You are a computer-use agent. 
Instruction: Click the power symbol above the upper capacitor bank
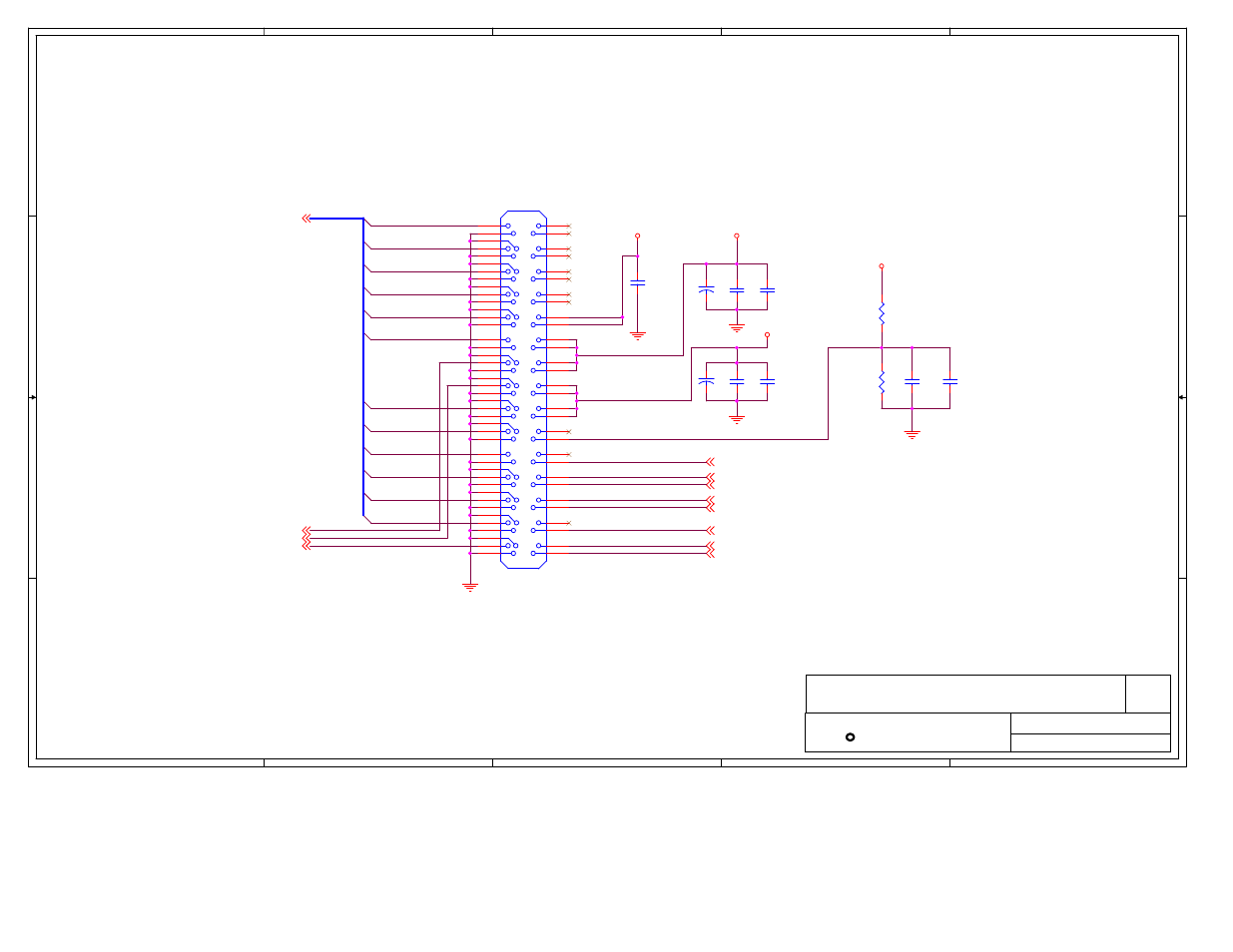[x=737, y=237]
